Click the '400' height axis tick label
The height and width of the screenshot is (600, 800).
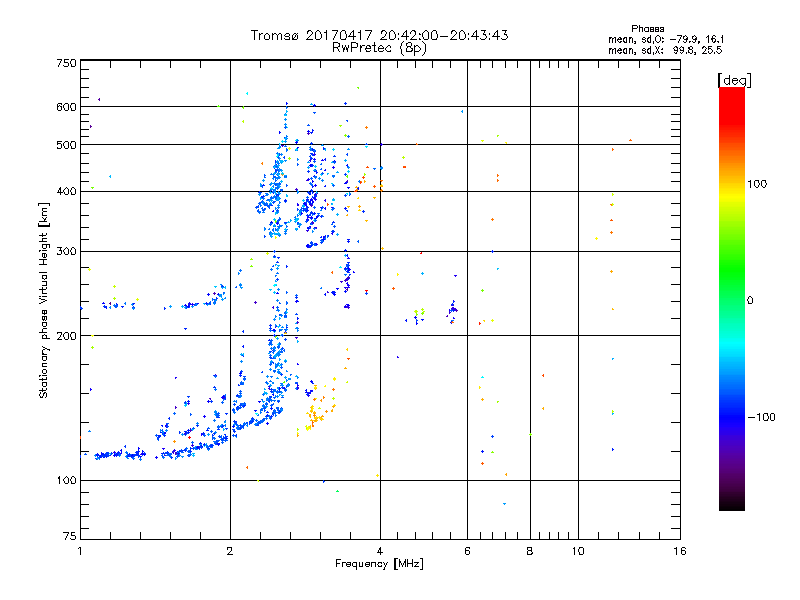click(66, 191)
